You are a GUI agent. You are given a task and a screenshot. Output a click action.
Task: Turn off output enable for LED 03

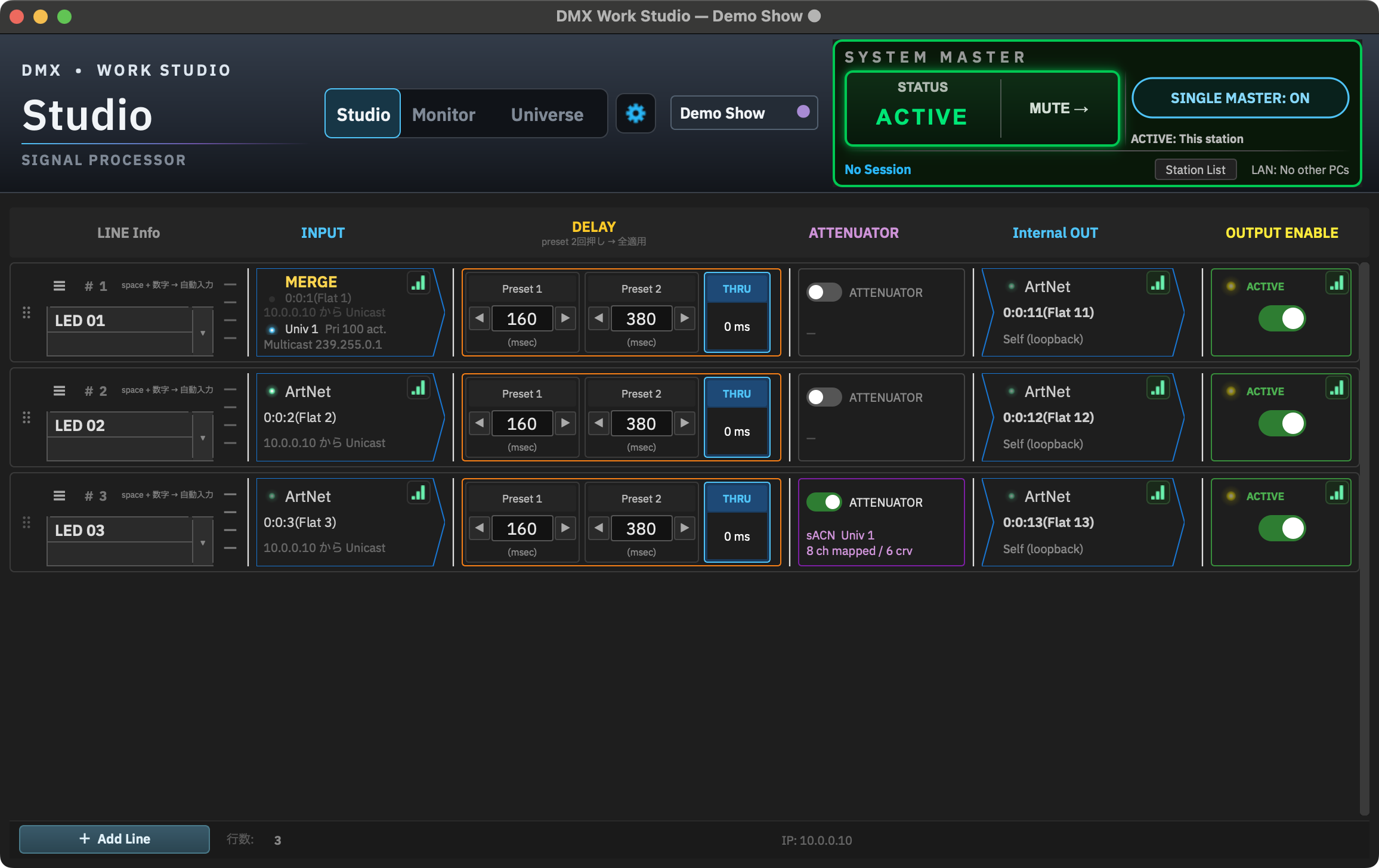coord(1282,528)
